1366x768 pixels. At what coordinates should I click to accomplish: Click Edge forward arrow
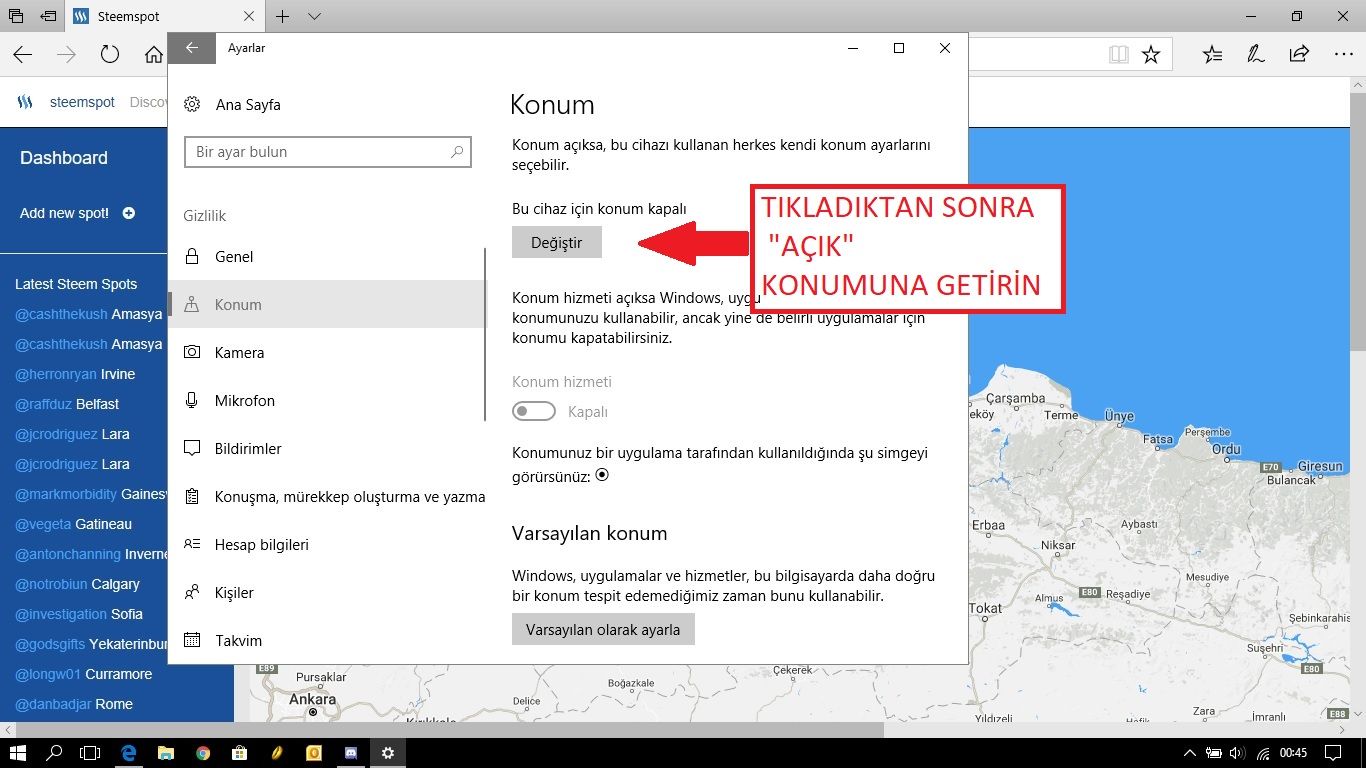click(x=66, y=55)
